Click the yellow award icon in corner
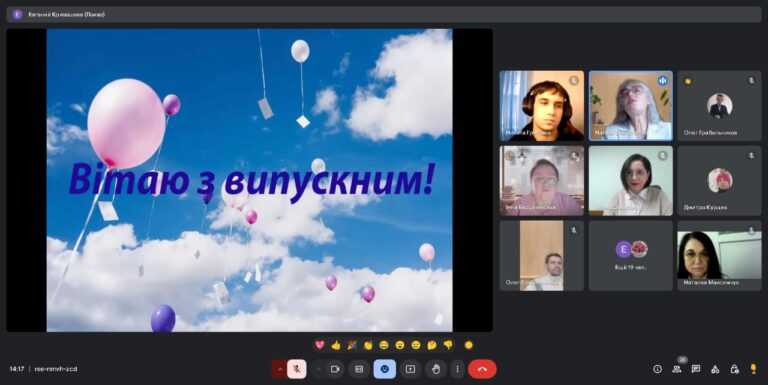Viewport: 768px width, 385px height. coord(753,369)
